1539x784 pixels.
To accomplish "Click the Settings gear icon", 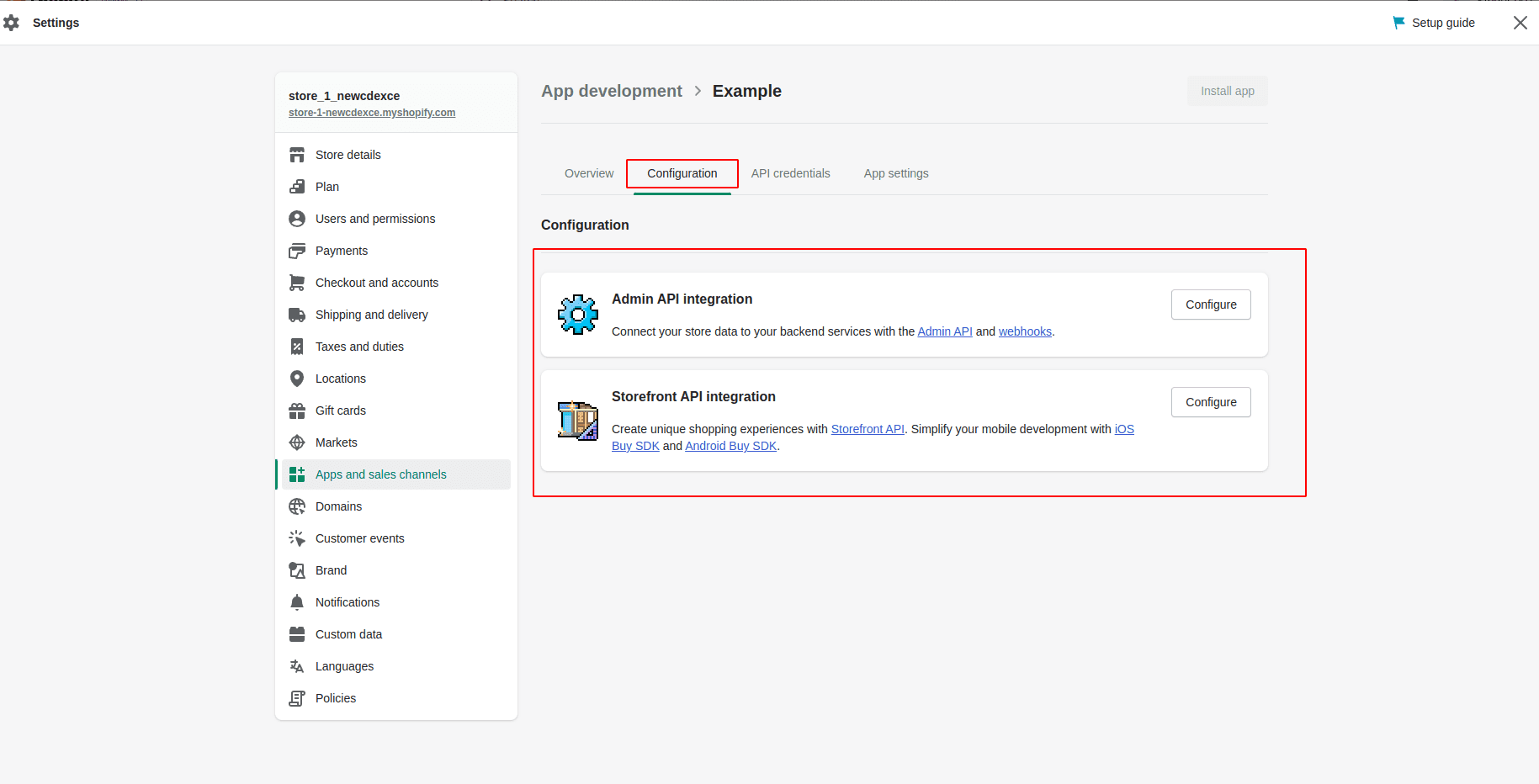I will [x=11, y=23].
